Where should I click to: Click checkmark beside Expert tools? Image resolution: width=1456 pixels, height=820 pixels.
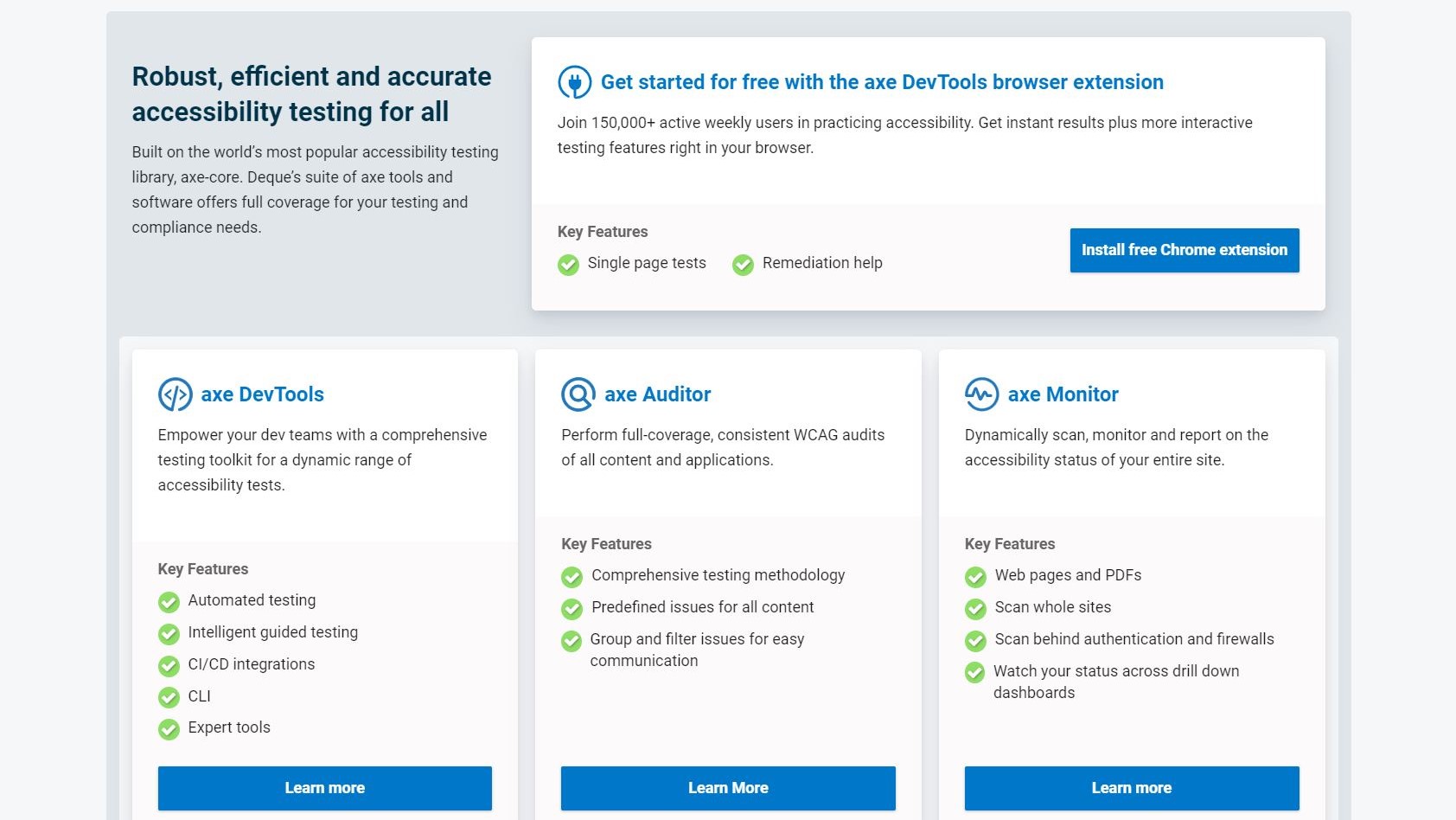click(x=169, y=729)
